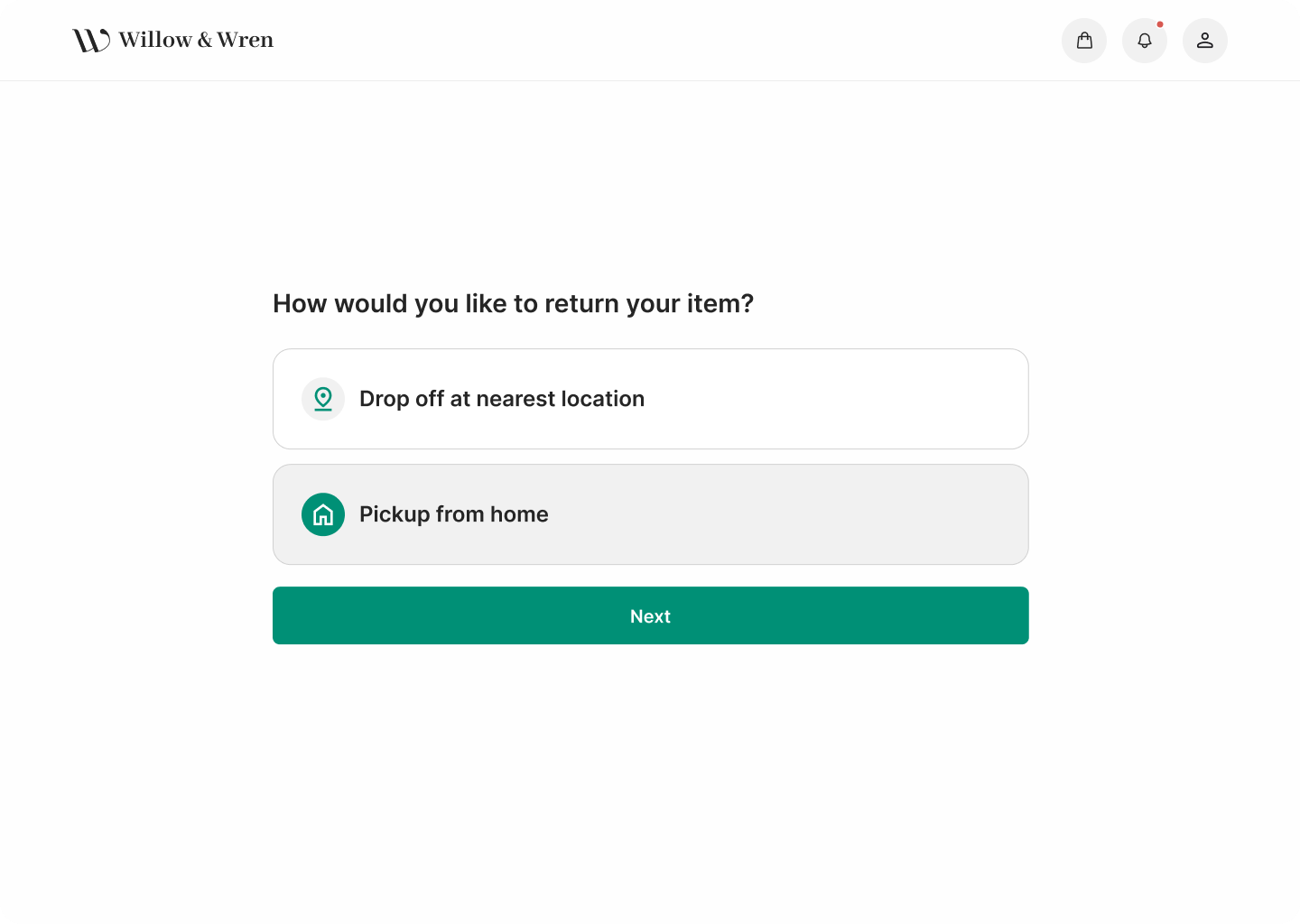Click the return question heading
The image size is (1300, 924).
tap(513, 303)
